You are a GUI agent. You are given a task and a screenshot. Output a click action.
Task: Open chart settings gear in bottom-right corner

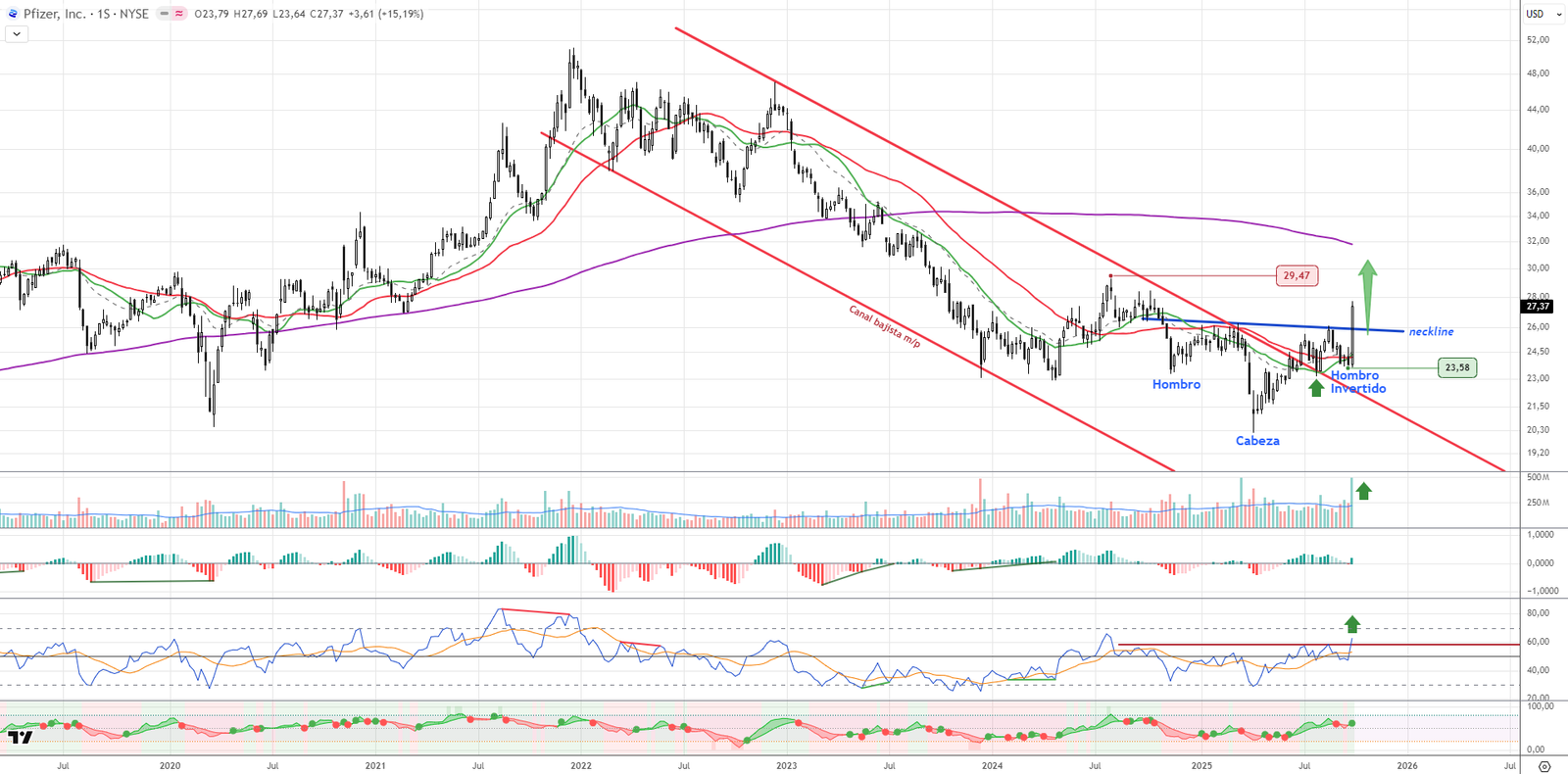pos(1544,766)
